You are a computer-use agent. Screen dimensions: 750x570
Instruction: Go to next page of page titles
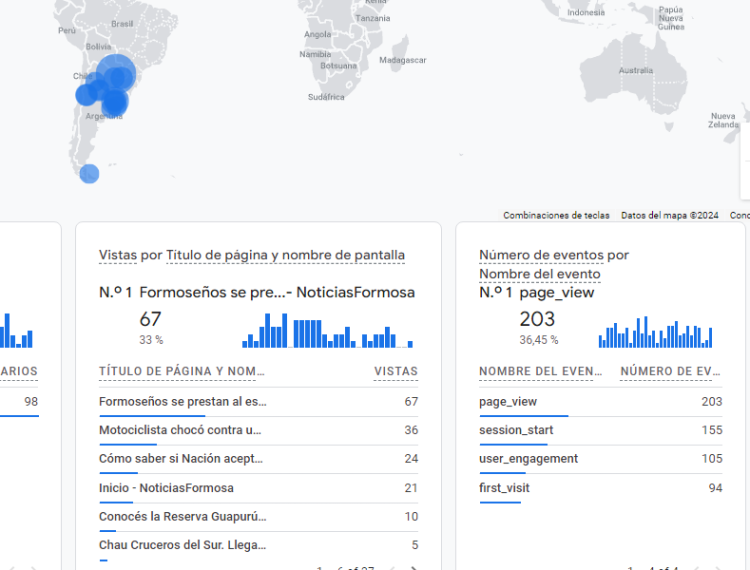(414, 568)
